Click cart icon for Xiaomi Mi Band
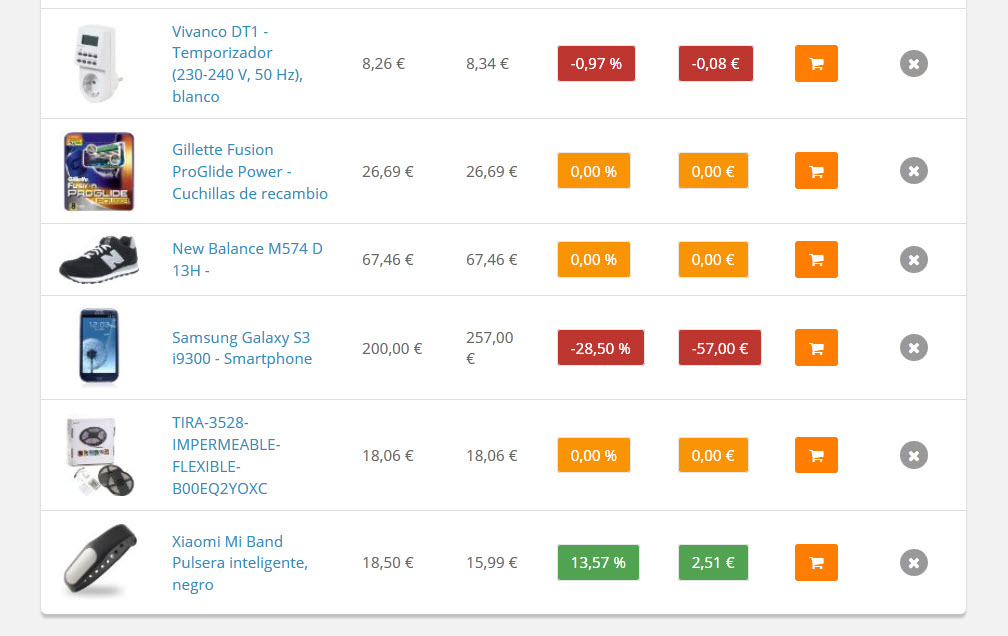 pyautogui.click(x=816, y=563)
